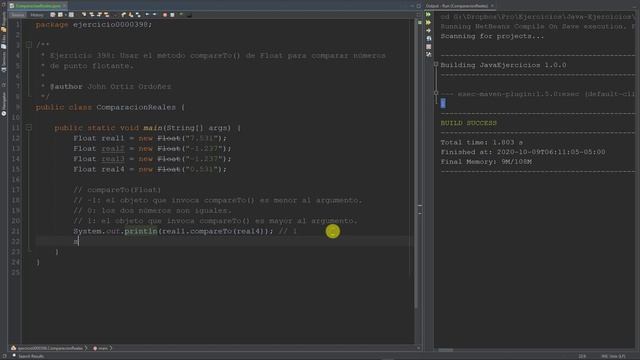The image size is (640, 360).
Task: Go to Previous Bookmark icon
Action: (124, 15)
